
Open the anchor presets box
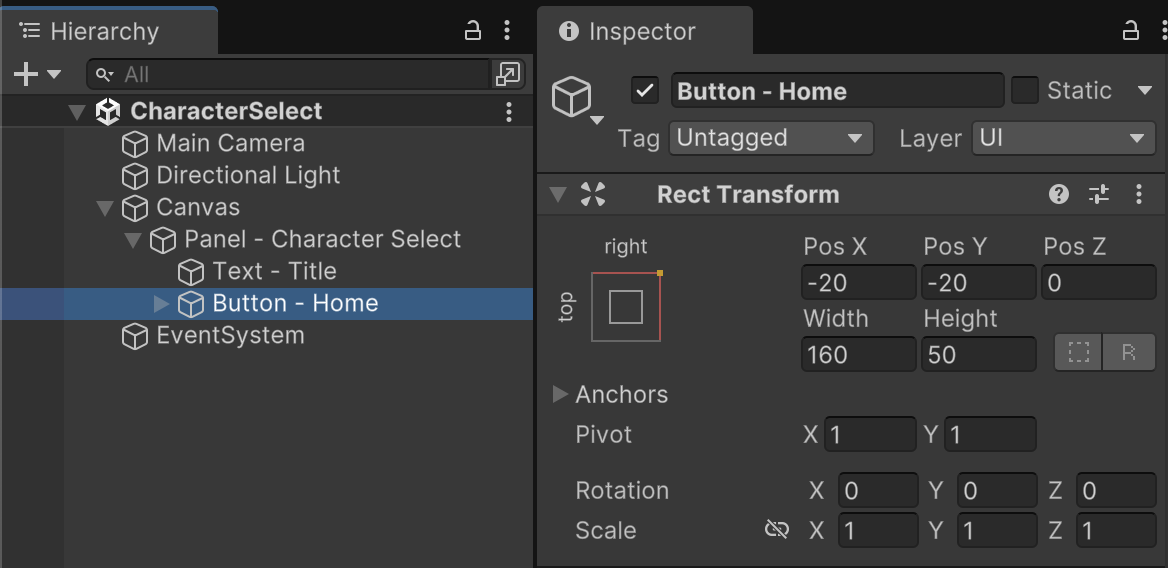626,307
